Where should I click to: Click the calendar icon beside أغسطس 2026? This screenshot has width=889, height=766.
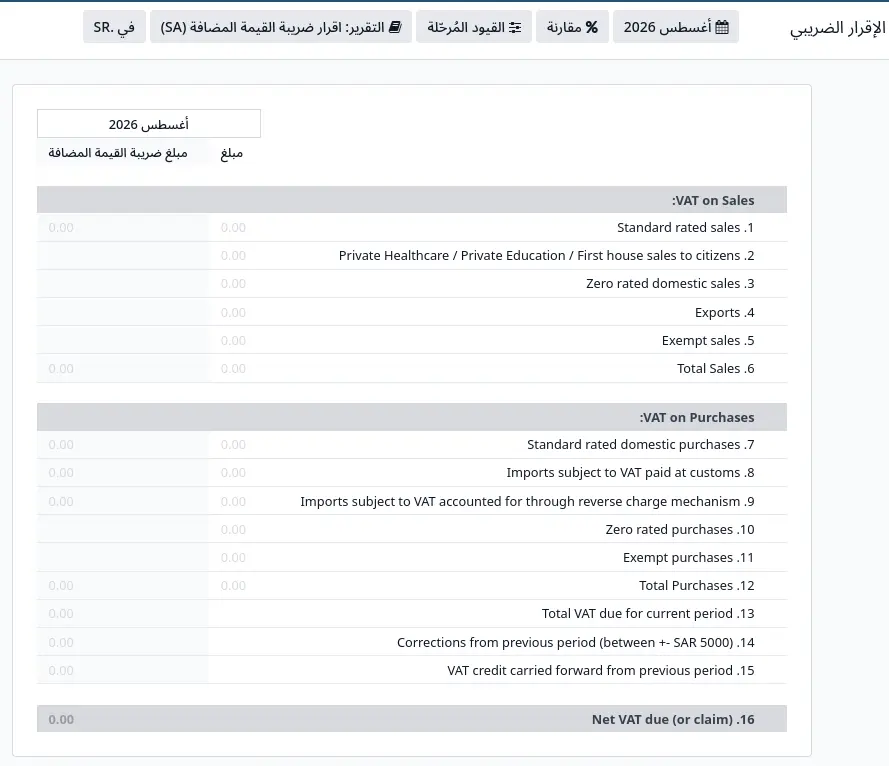click(x=722, y=27)
